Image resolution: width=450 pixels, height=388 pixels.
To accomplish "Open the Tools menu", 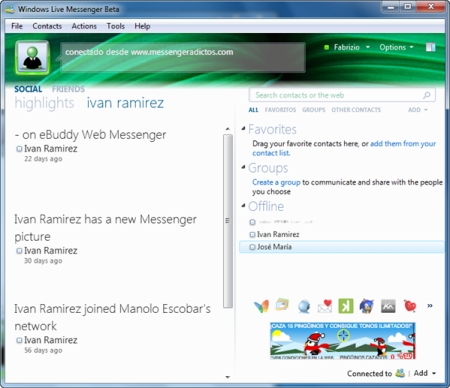I will (x=115, y=26).
